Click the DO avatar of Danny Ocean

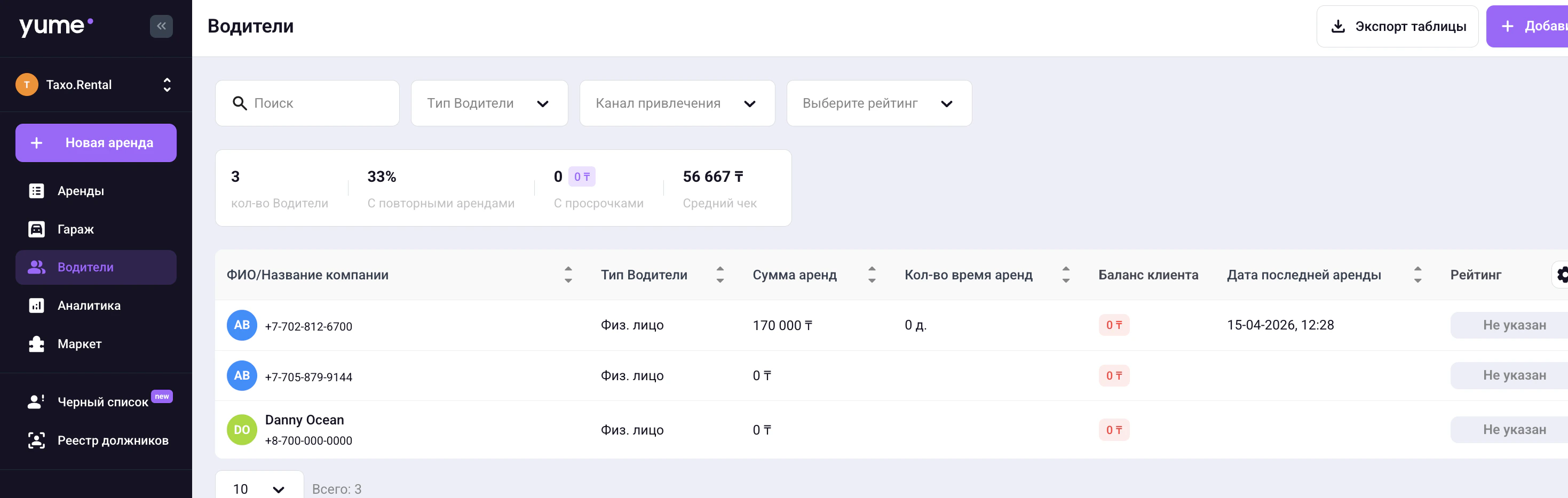coord(242,430)
